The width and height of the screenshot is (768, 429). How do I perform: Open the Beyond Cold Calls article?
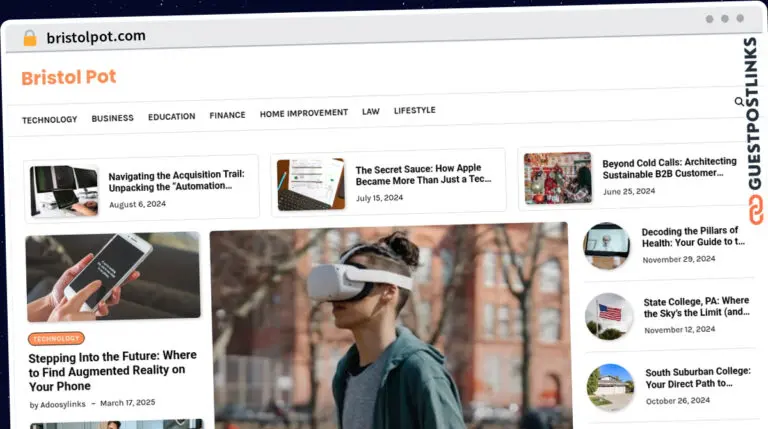click(668, 168)
